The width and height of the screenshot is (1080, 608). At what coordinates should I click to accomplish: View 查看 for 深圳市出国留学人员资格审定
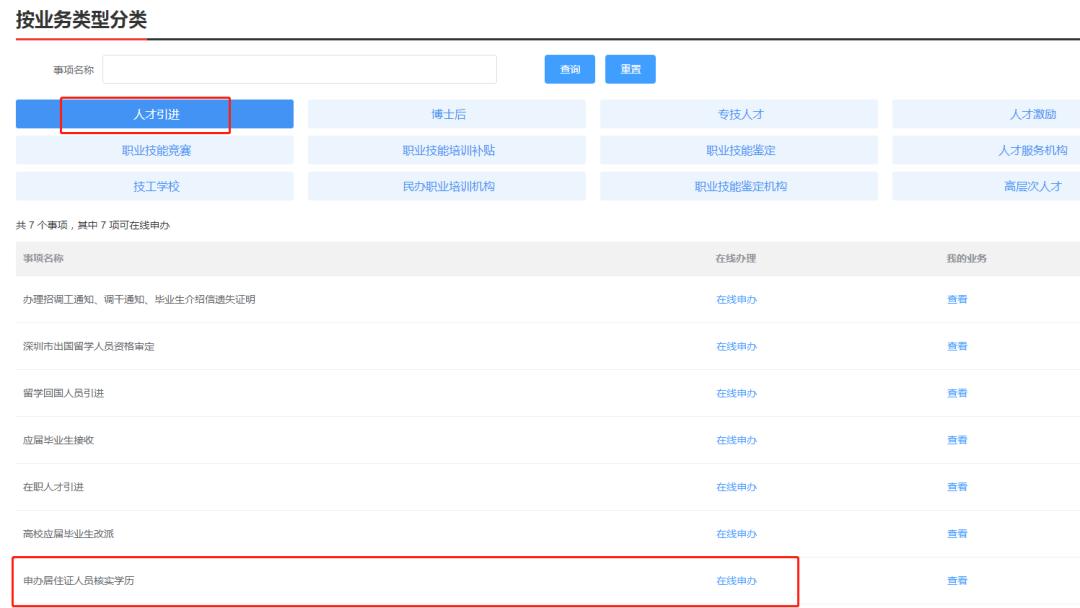(957, 346)
